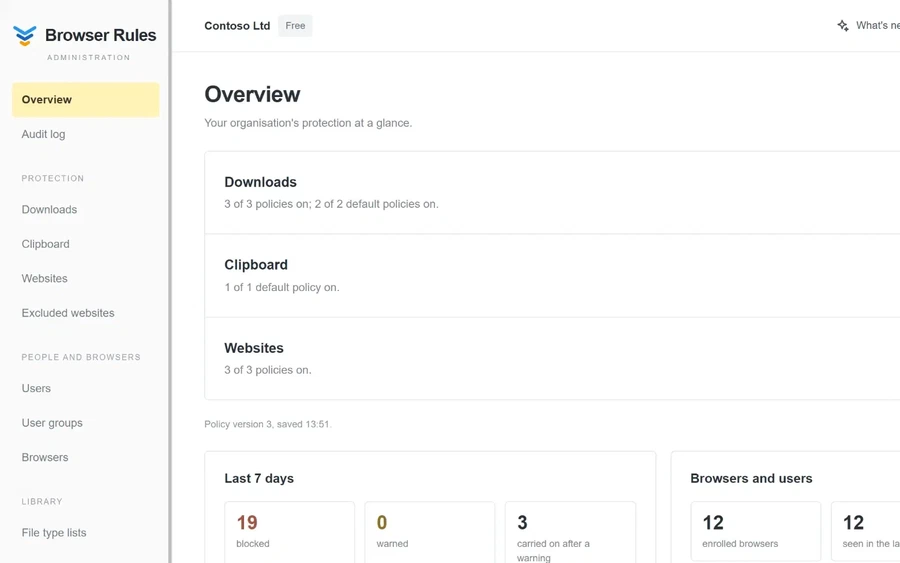Viewport: 900px width, 563px height.
Task: Click the Free plan badge
Action: 295,26
